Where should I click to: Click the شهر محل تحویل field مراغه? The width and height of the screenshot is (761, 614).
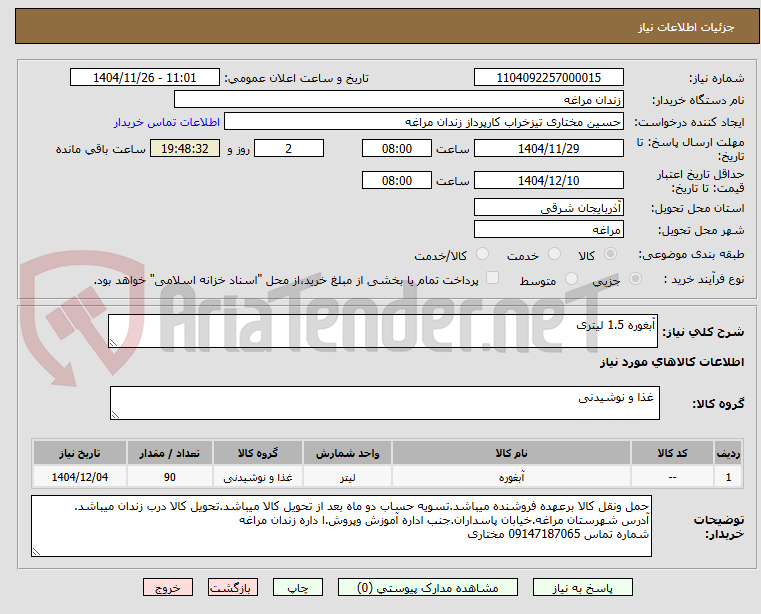coord(548,230)
